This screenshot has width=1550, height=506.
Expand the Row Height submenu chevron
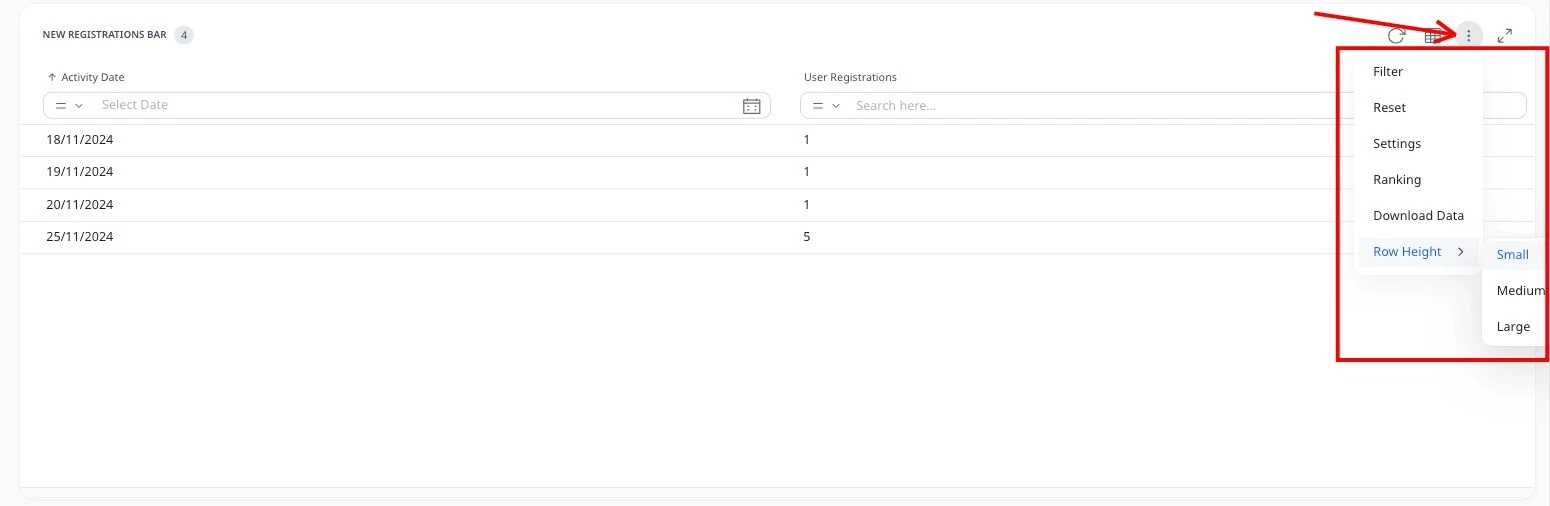[1460, 252]
